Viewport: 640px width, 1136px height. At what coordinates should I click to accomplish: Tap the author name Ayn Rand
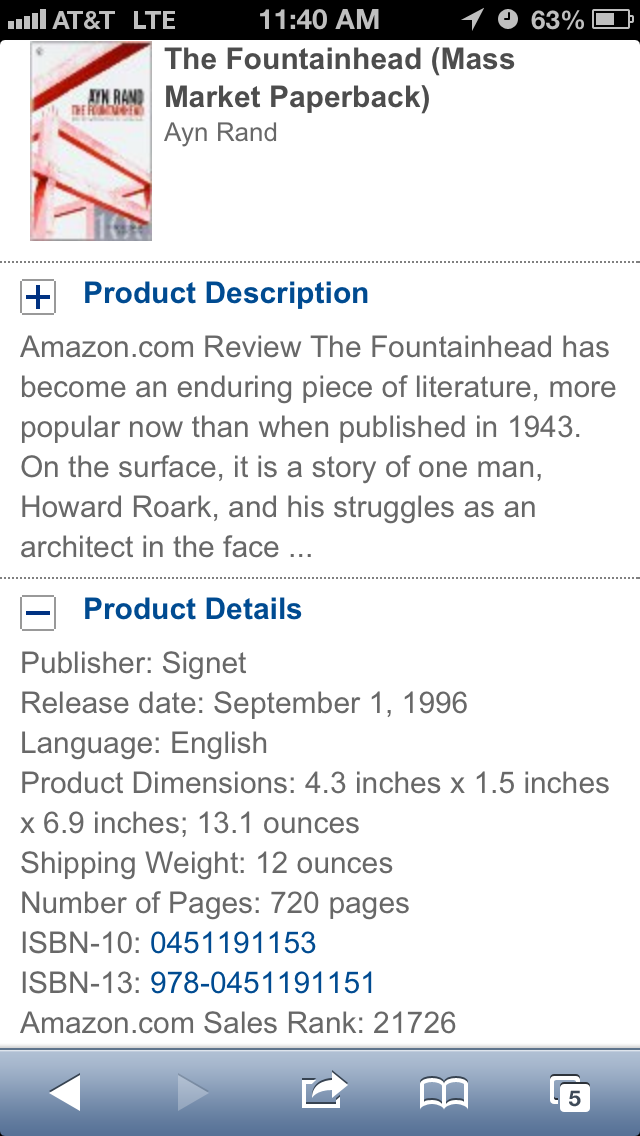221,133
